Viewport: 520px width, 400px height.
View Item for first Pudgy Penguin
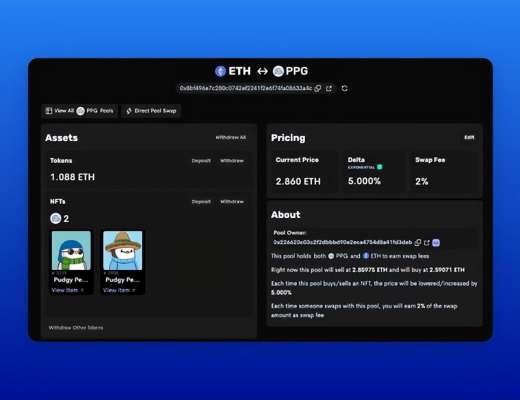coord(67,290)
